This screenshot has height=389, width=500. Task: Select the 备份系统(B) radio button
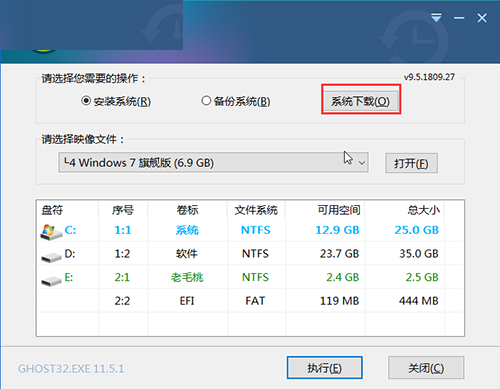(x=206, y=101)
